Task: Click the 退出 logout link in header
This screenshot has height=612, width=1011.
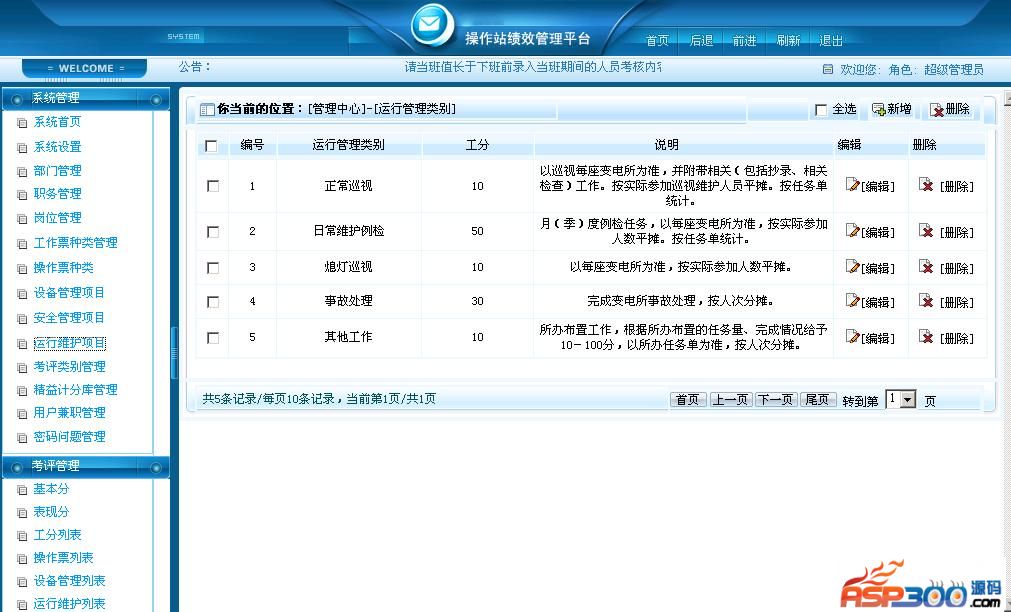Action: tap(831, 41)
